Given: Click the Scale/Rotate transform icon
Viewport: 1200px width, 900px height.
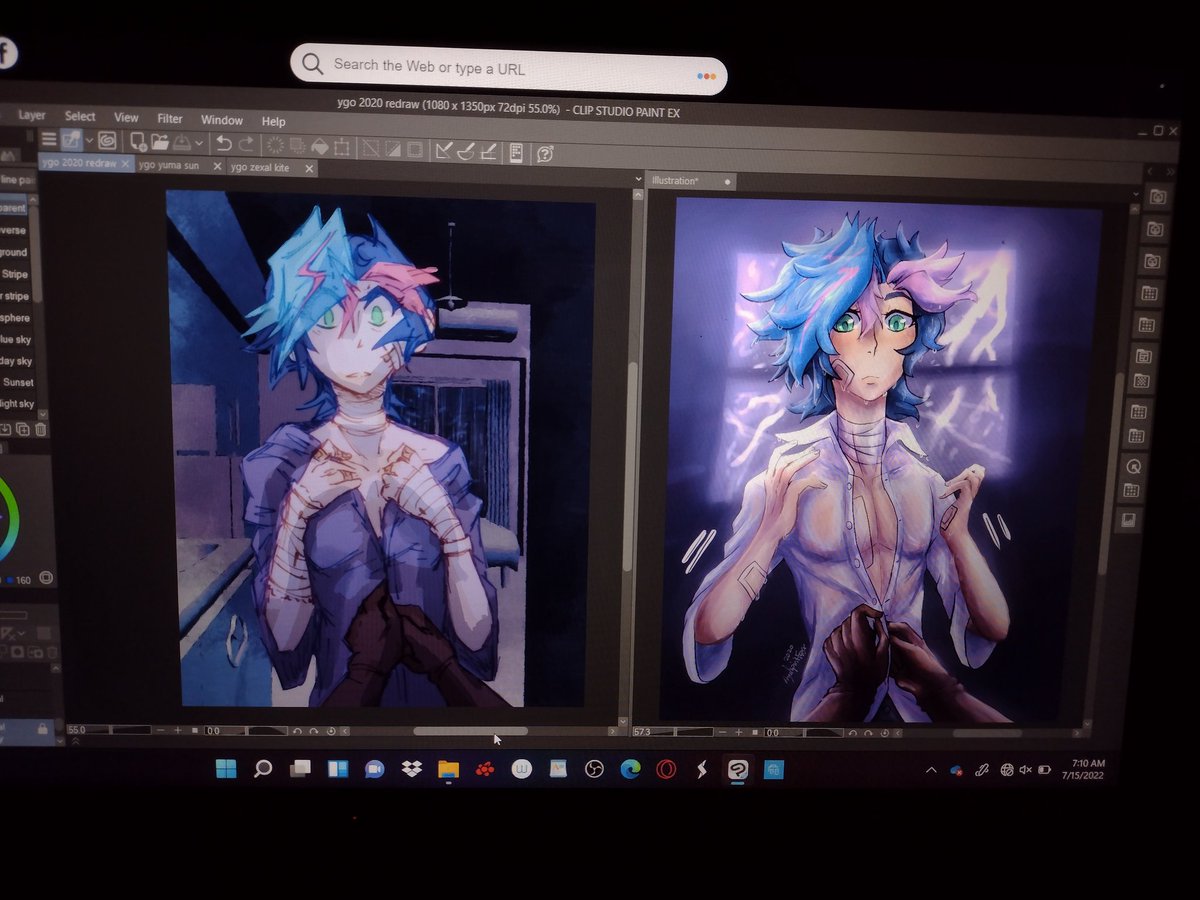Looking at the screenshot, I should [x=342, y=147].
